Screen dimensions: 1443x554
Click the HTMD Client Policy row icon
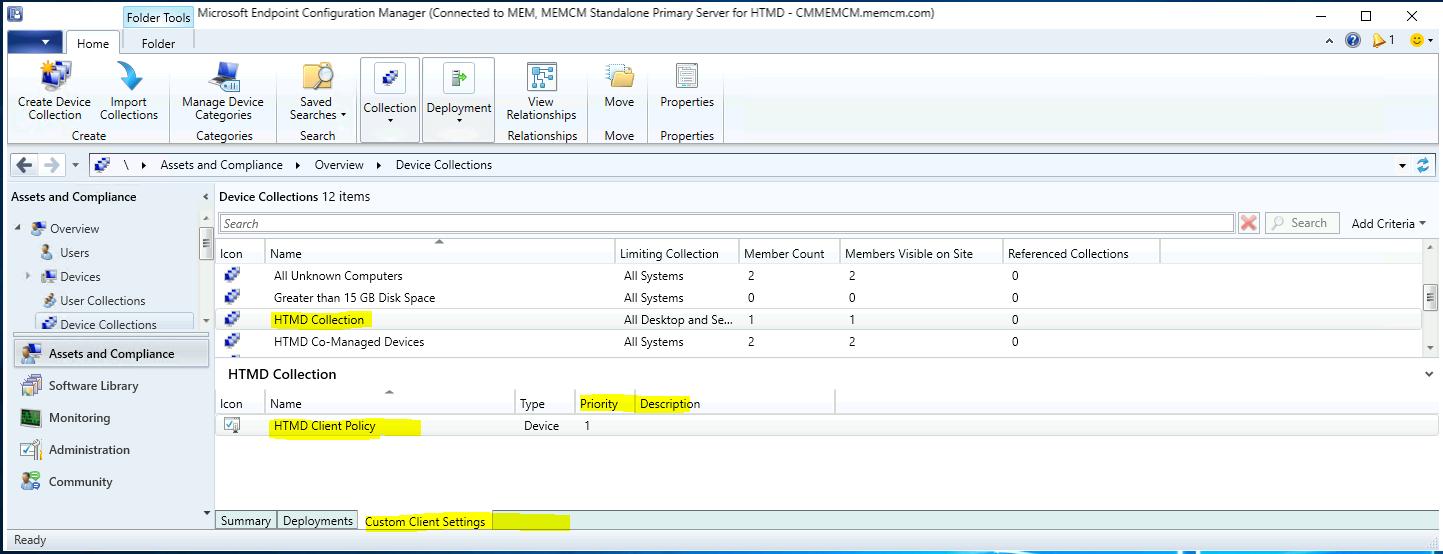point(232,426)
